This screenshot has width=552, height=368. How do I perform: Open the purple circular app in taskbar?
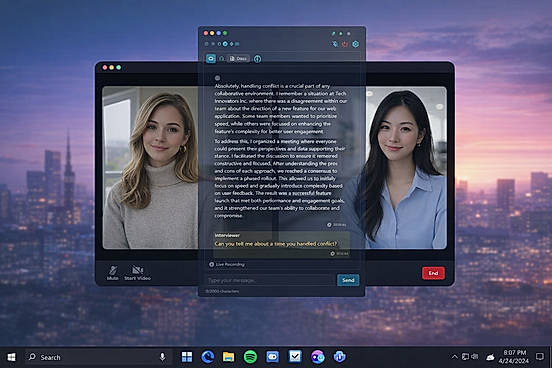(318, 357)
